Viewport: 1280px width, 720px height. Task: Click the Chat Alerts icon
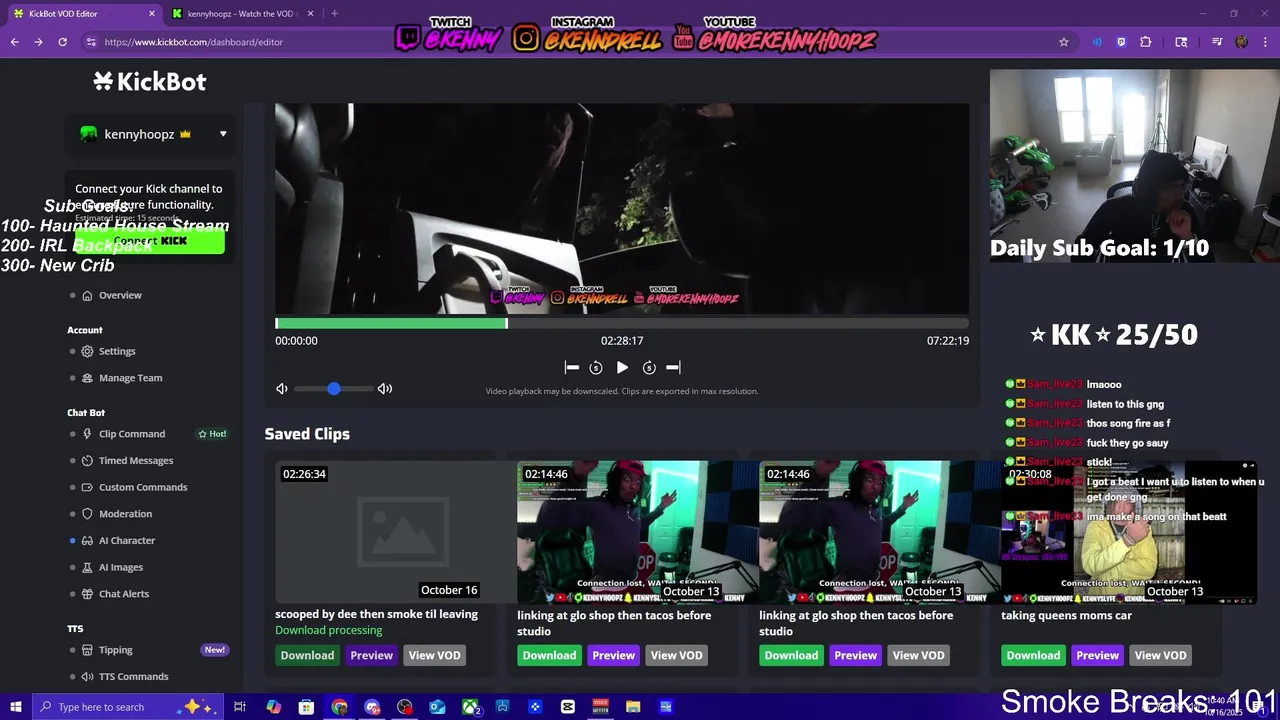[87, 594]
